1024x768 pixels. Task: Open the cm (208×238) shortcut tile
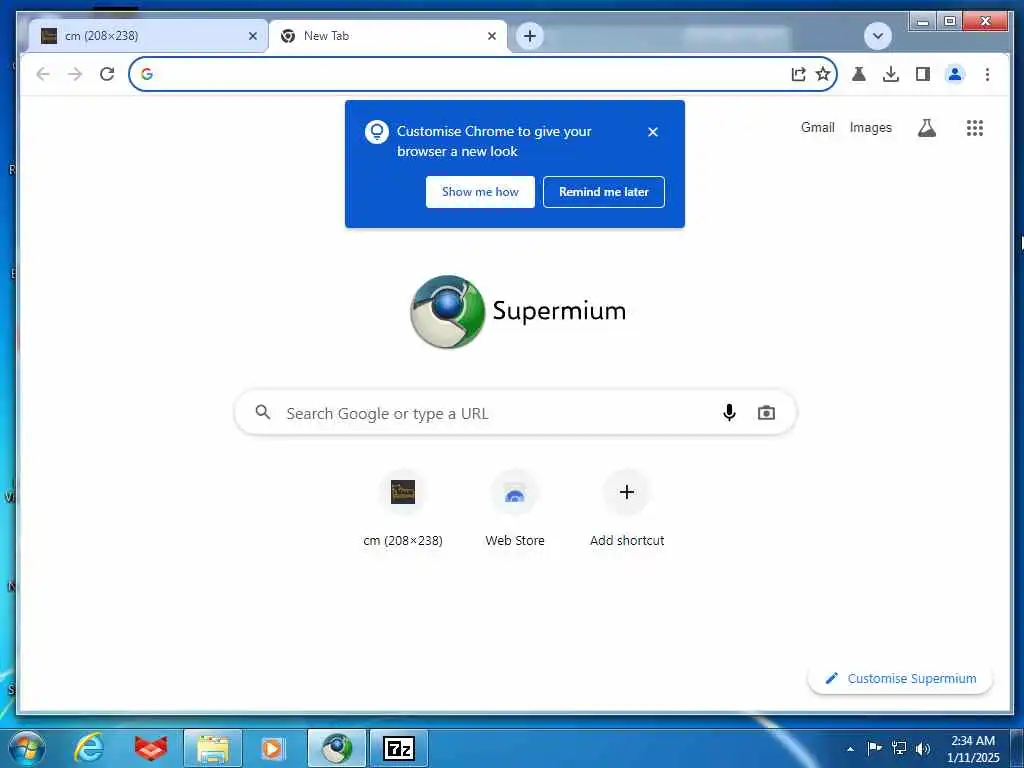click(x=403, y=509)
